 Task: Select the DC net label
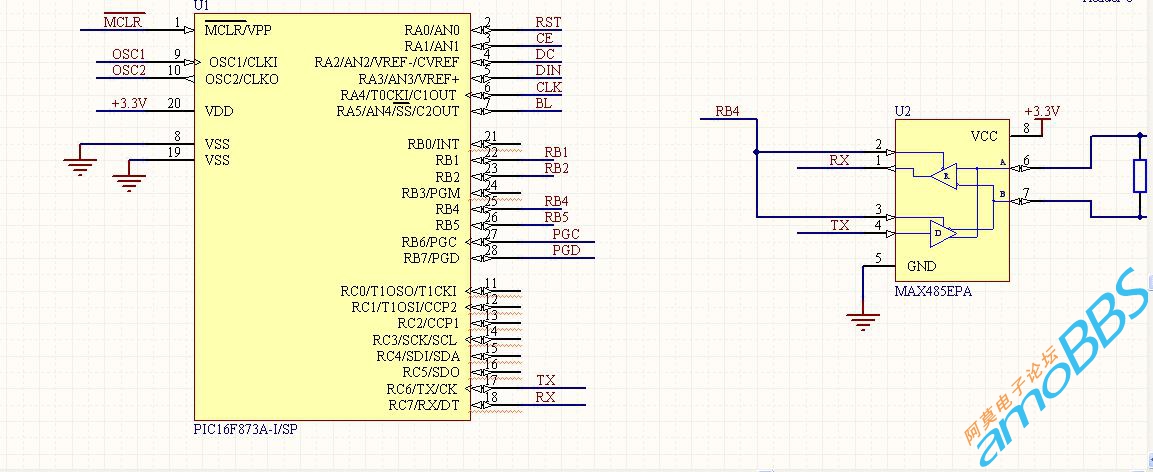tap(545, 54)
